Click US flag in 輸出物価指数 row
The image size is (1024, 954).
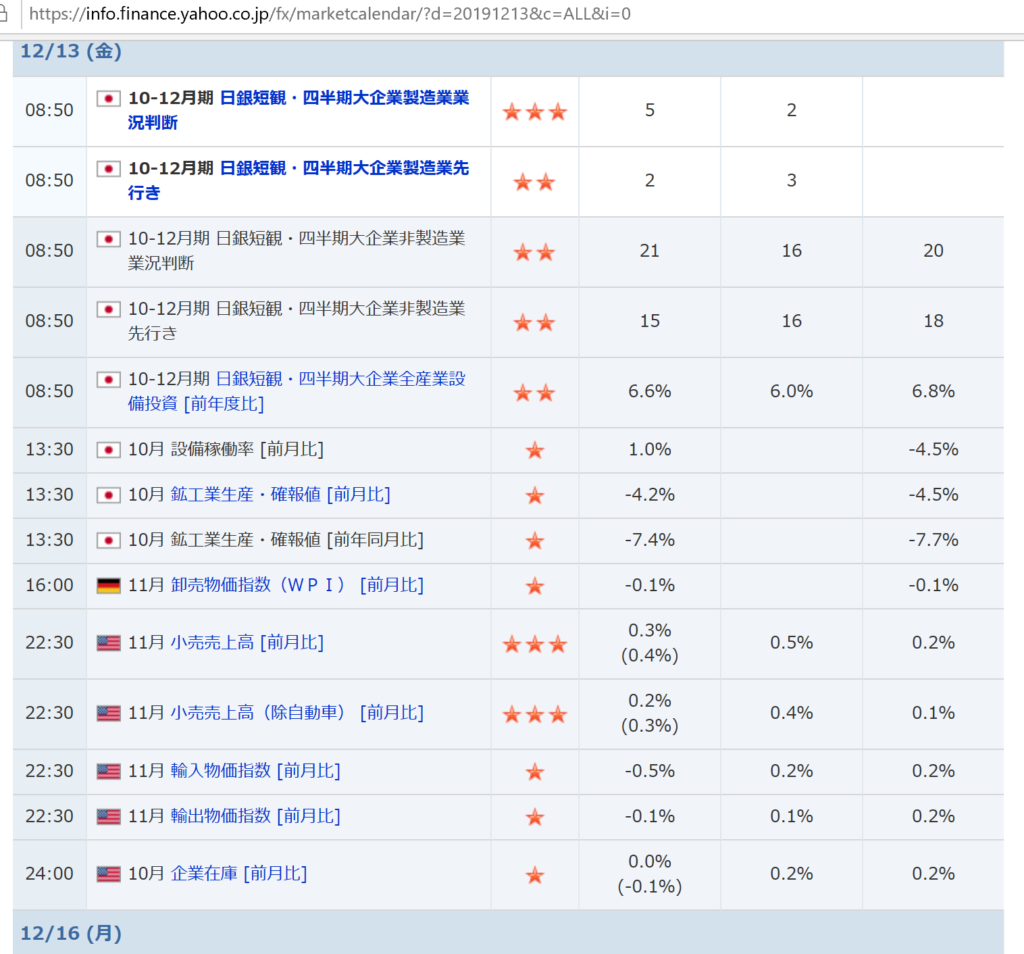click(108, 816)
